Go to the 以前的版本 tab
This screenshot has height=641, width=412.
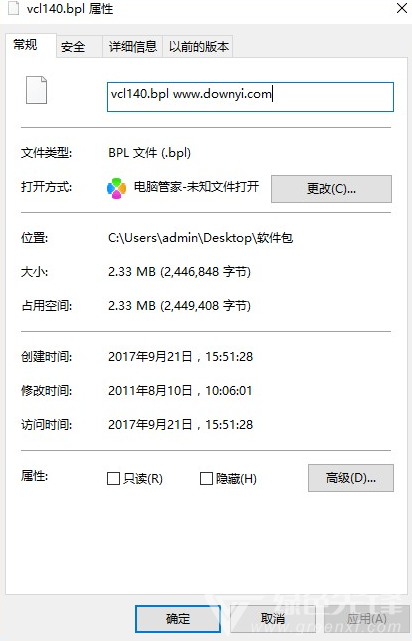(199, 47)
